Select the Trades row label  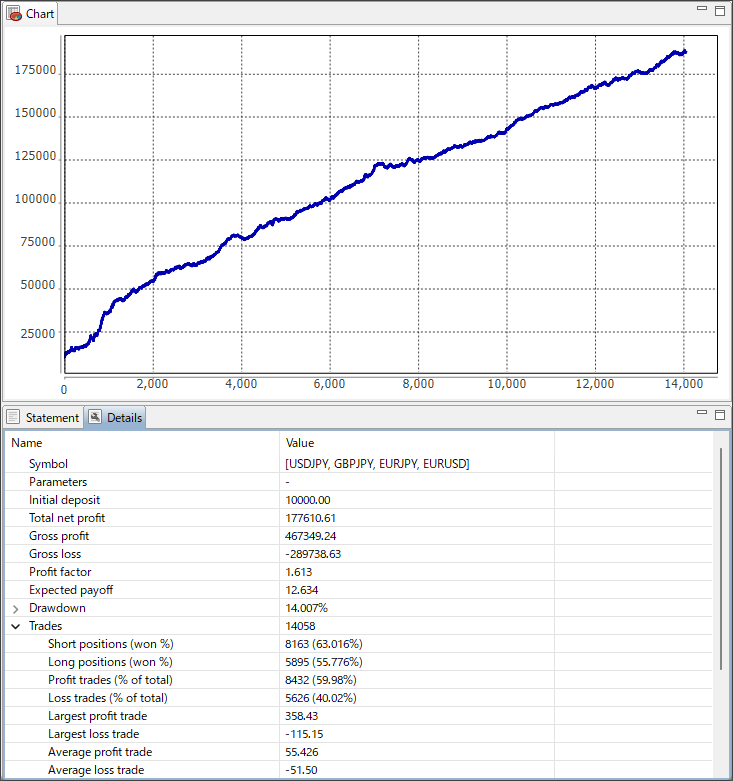45,626
